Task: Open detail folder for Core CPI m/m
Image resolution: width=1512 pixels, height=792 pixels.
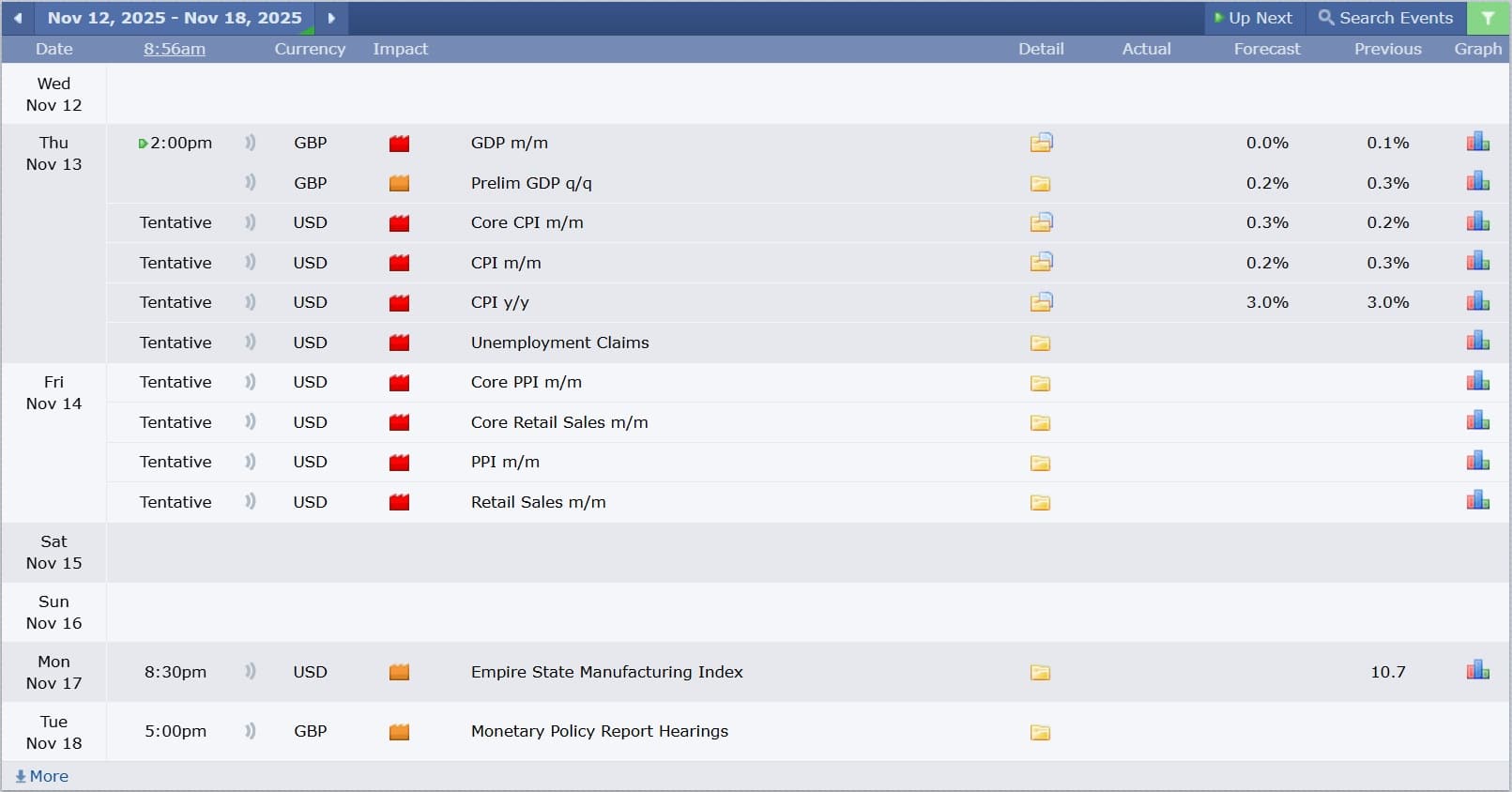Action: pyautogui.click(x=1041, y=222)
